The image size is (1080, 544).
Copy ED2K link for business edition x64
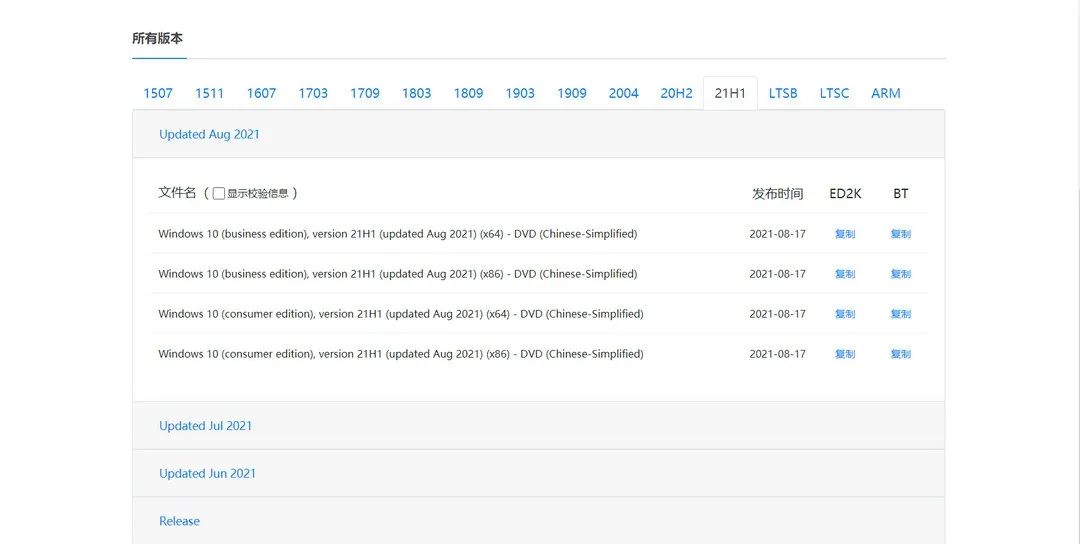tap(845, 234)
